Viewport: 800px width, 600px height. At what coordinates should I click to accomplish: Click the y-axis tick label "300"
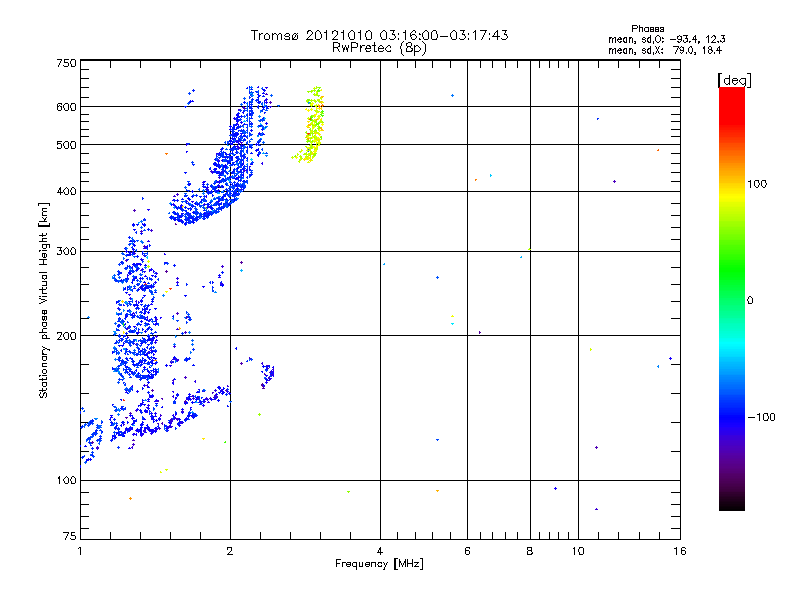(66, 251)
